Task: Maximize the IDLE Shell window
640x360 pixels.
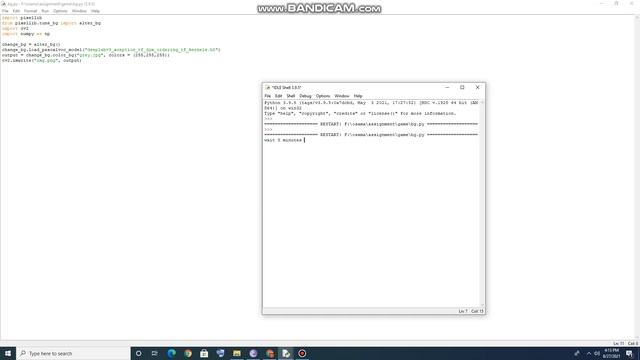Action: click(462, 87)
